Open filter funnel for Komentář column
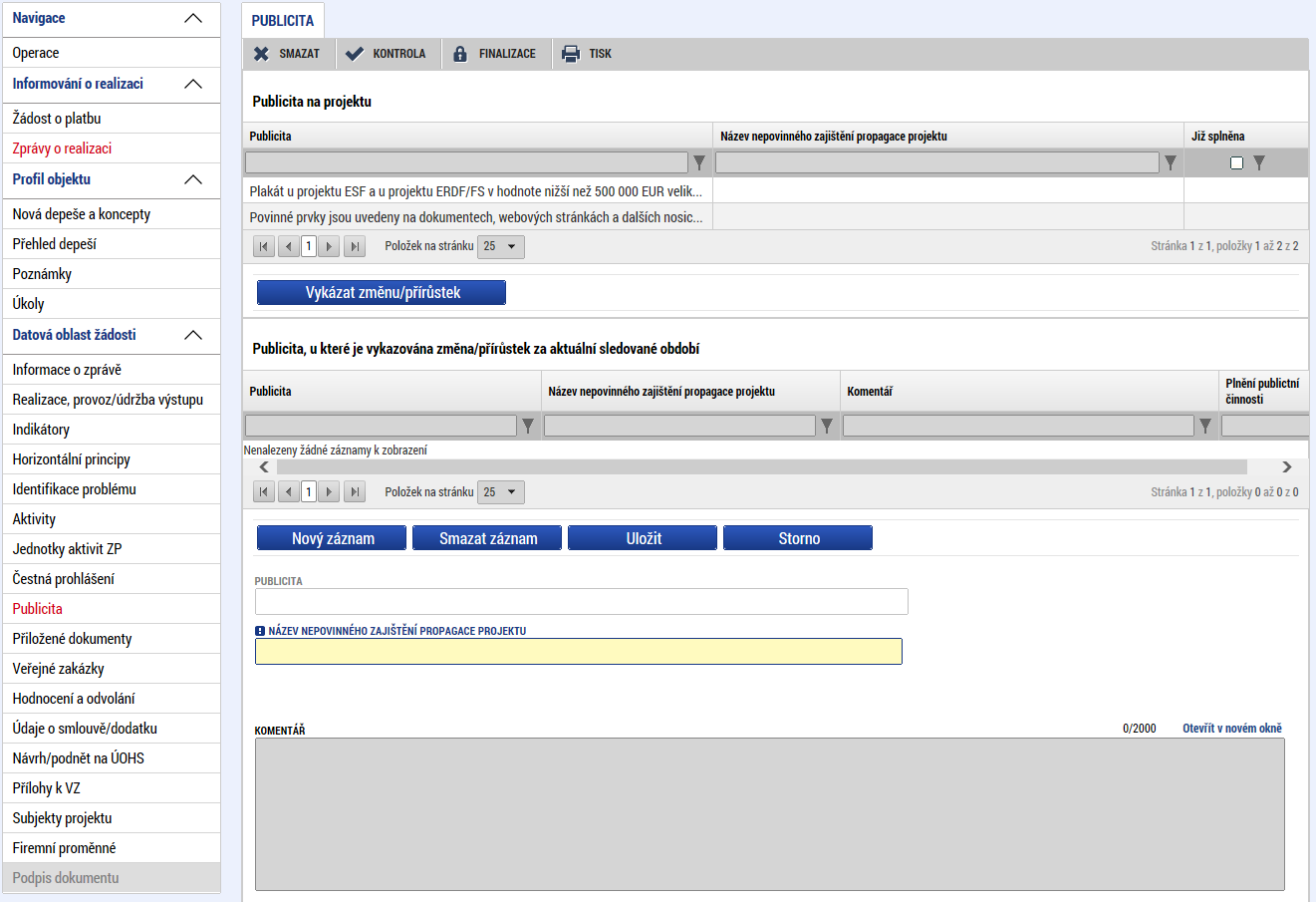Image resolution: width=1316 pixels, height=902 pixels. 1205,426
